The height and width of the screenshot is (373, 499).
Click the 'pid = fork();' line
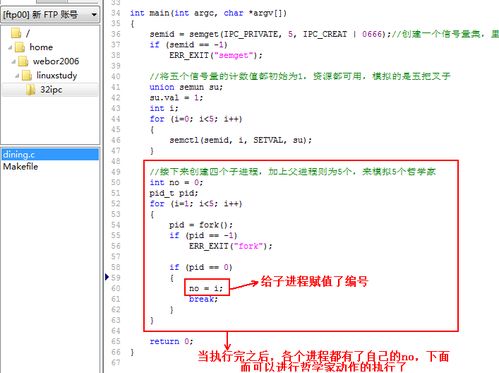tap(201, 225)
